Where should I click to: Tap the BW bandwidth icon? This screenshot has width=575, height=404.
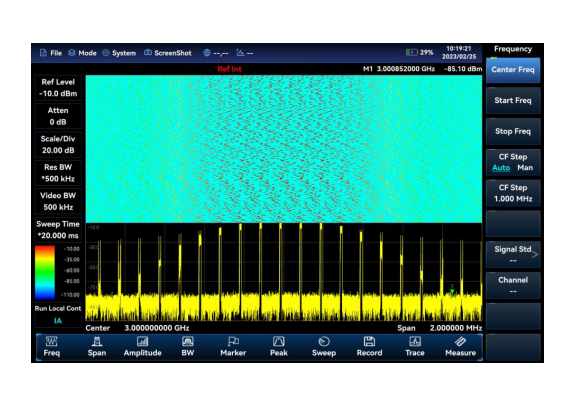point(188,342)
